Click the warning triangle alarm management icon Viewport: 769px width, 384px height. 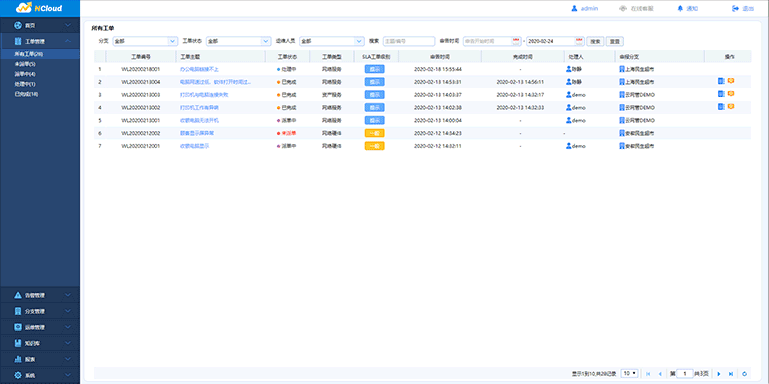pyautogui.click(x=18, y=295)
